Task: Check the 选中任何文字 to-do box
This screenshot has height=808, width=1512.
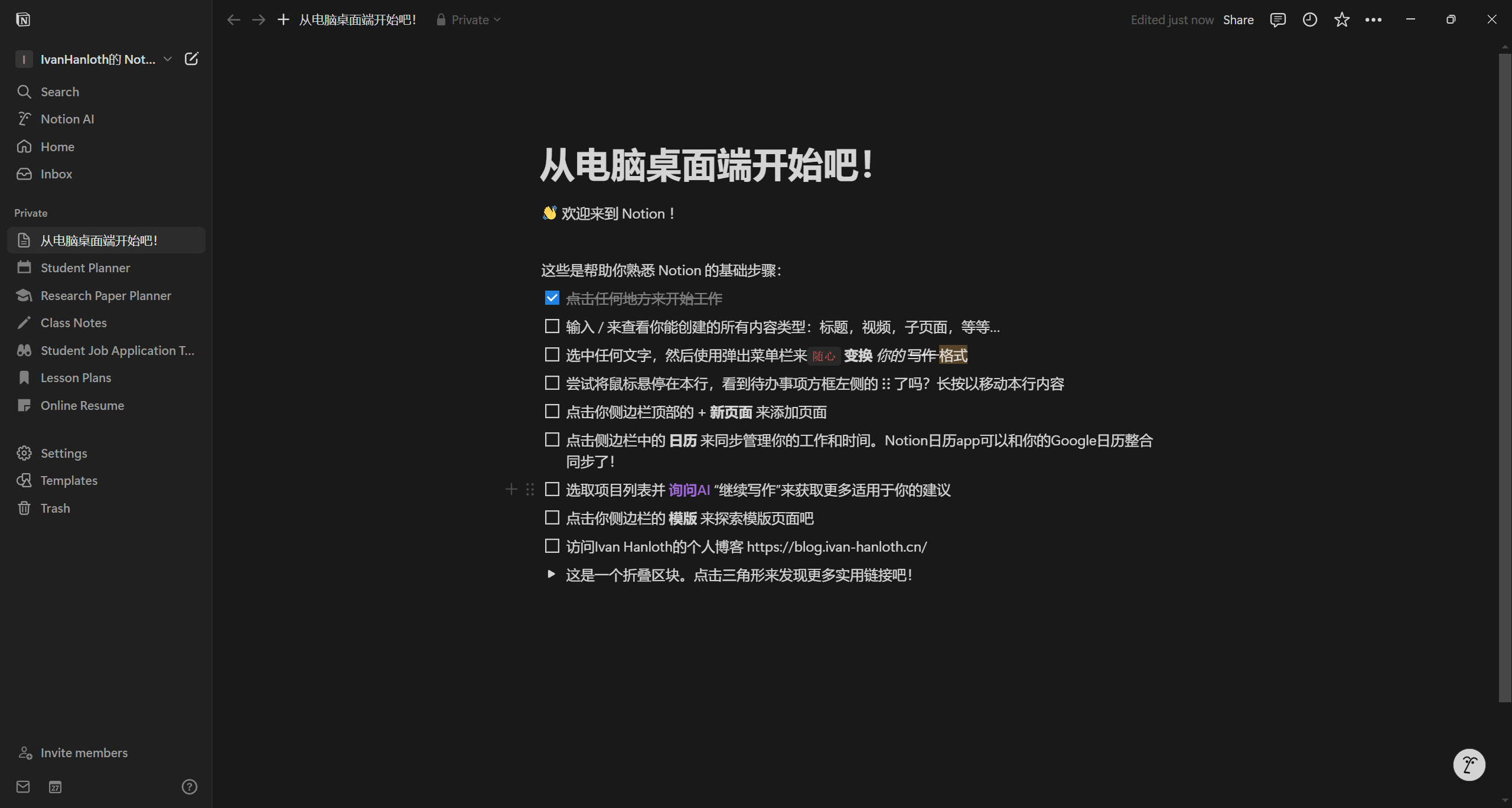Action: pyautogui.click(x=552, y=354)
